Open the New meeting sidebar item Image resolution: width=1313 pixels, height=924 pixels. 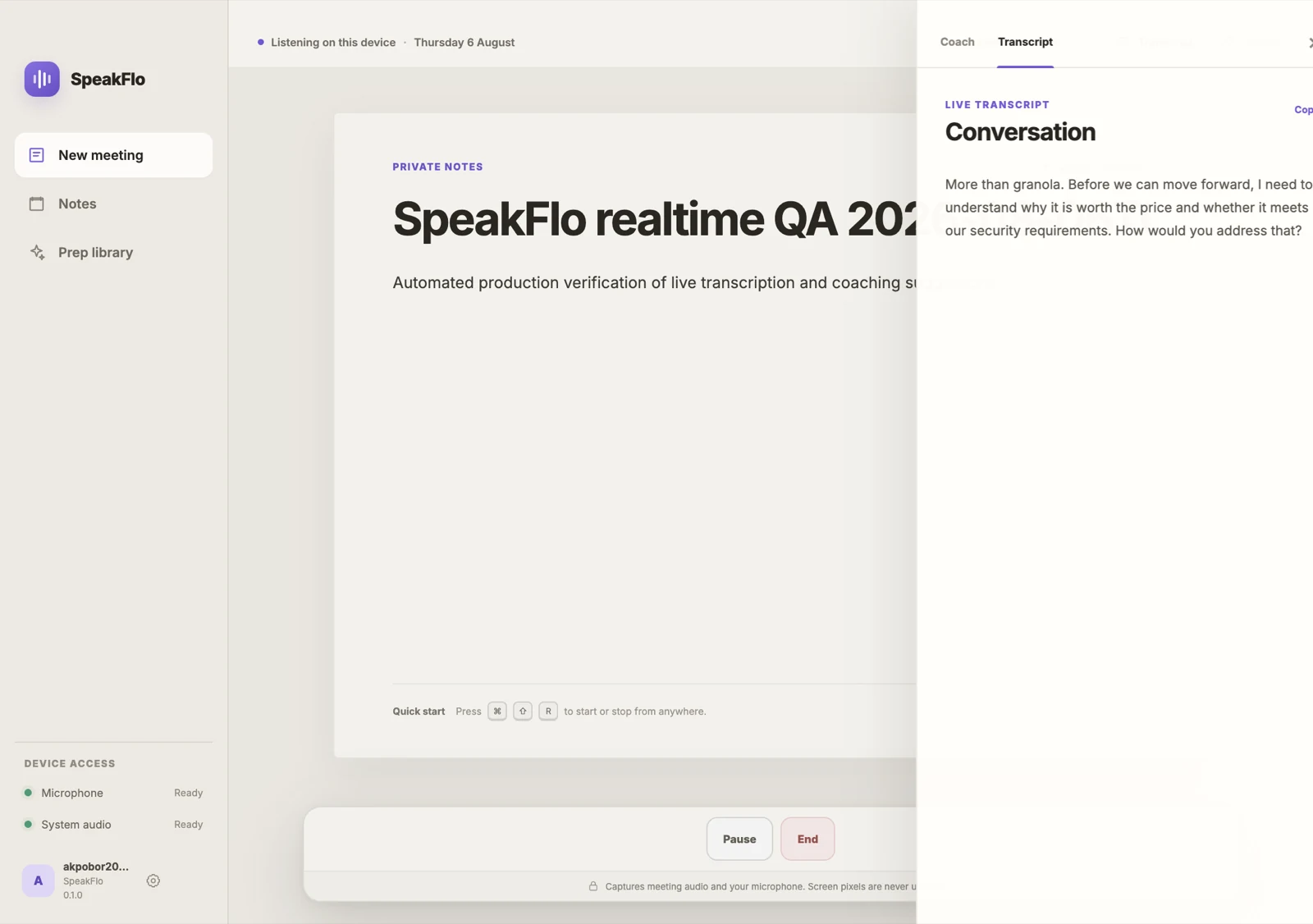click(113, 155)
